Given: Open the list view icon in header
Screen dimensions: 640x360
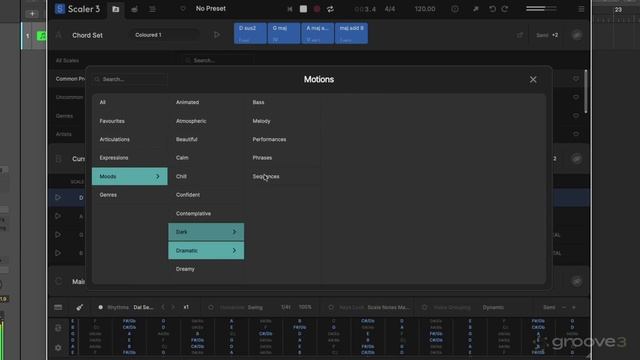Looking at the screenshot, I should (x=152, y=9).
